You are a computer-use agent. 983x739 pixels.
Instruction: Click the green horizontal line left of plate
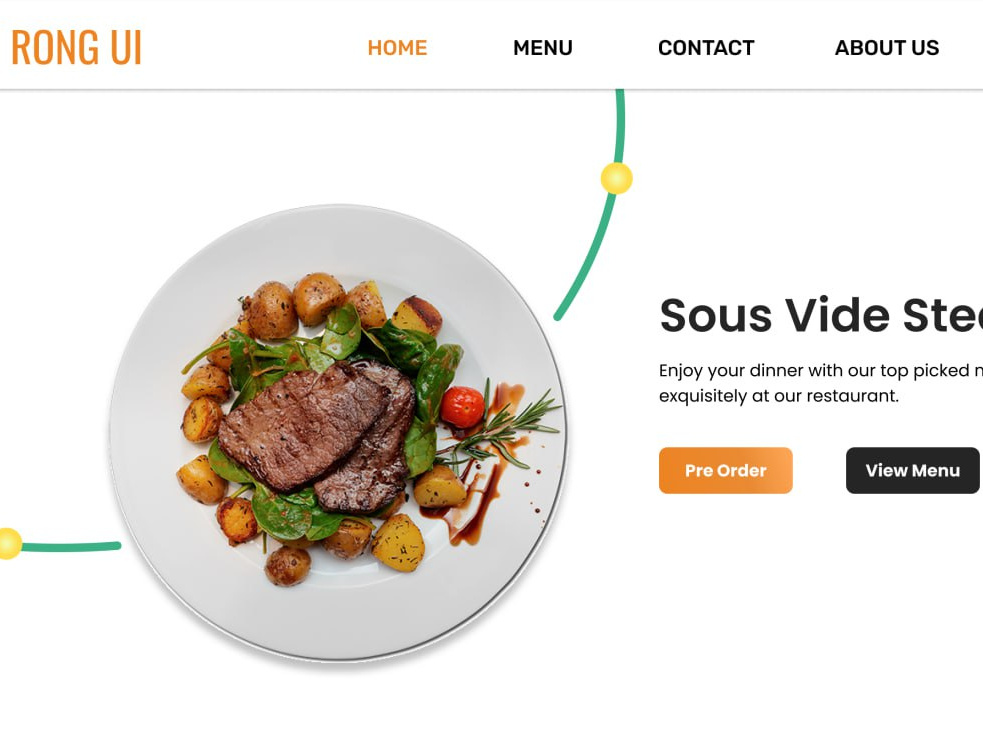pos(71,547)
